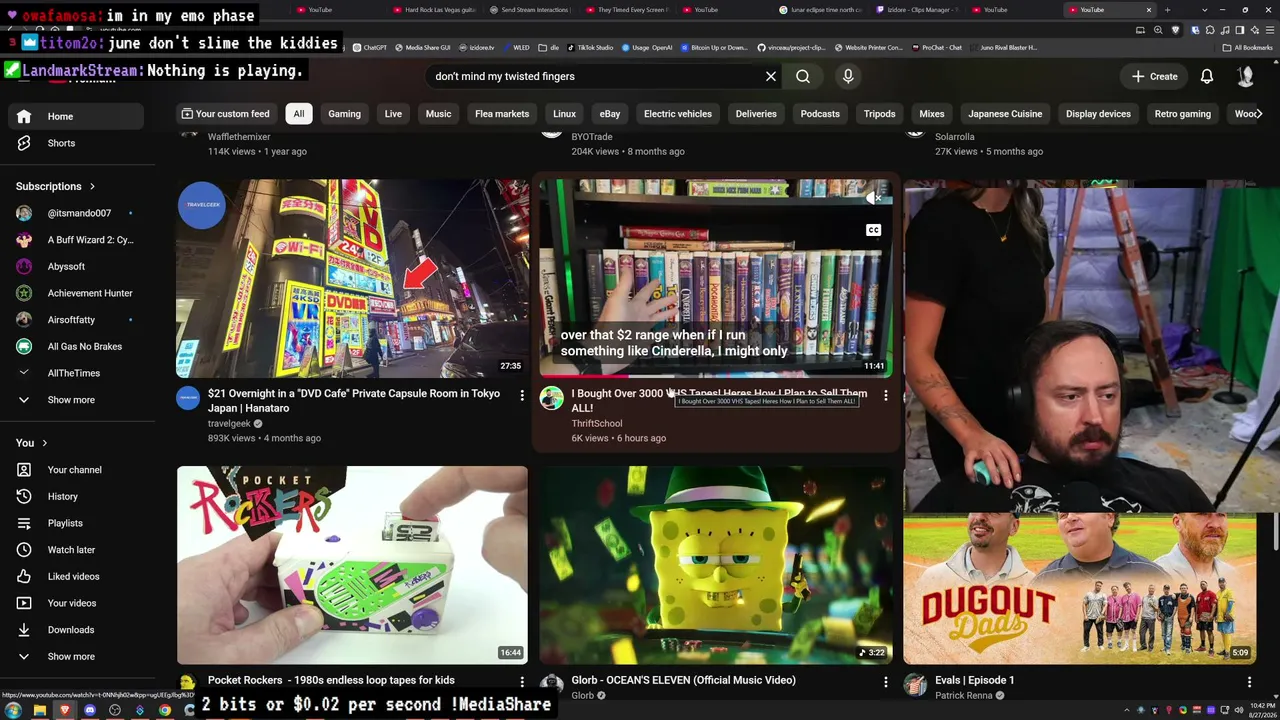Screen dimensions: 1280x720
Task: Start voice search with the microphone
Action: [x=848, y=76]
